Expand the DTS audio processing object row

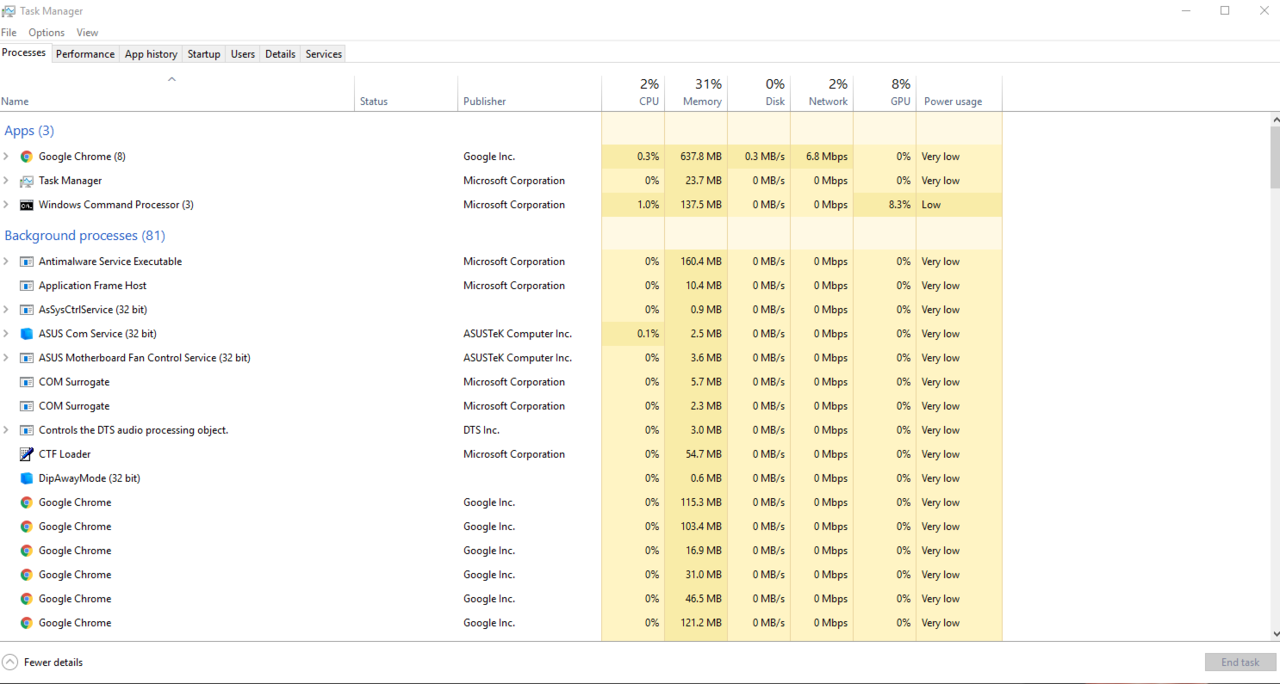click(x=6, y=430)
